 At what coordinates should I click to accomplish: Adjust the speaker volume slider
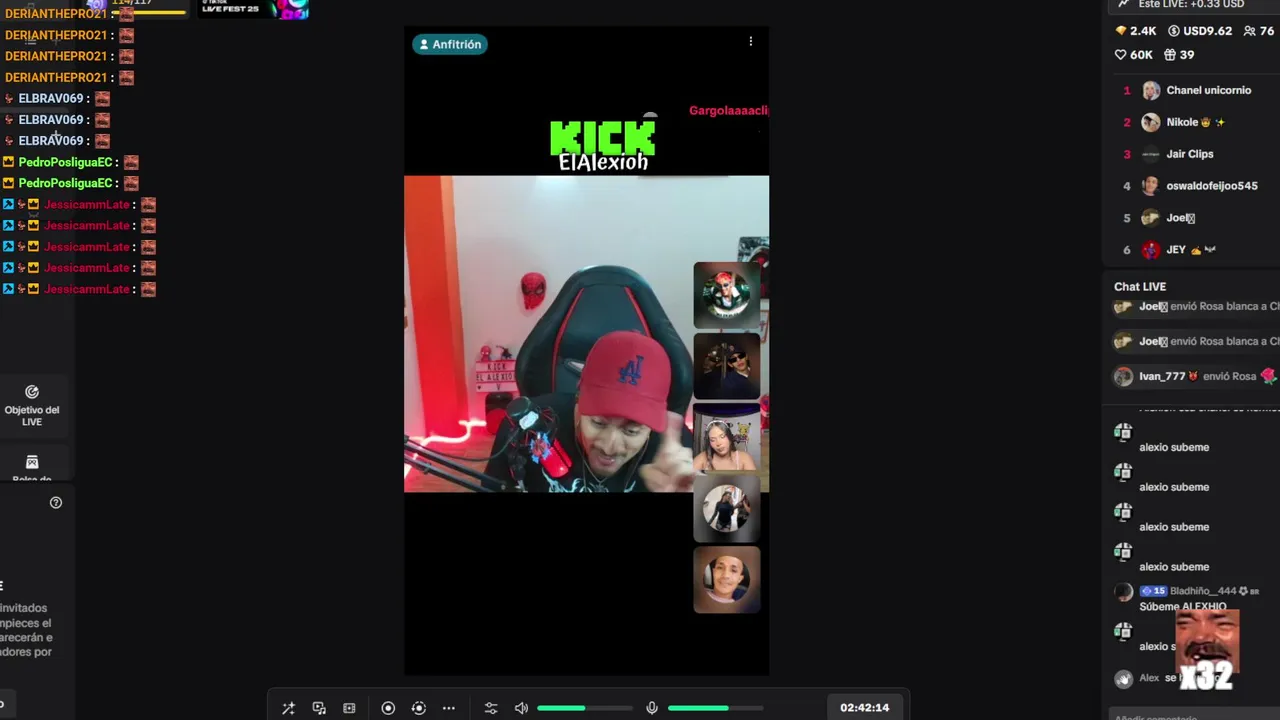[x=585, y=708]
